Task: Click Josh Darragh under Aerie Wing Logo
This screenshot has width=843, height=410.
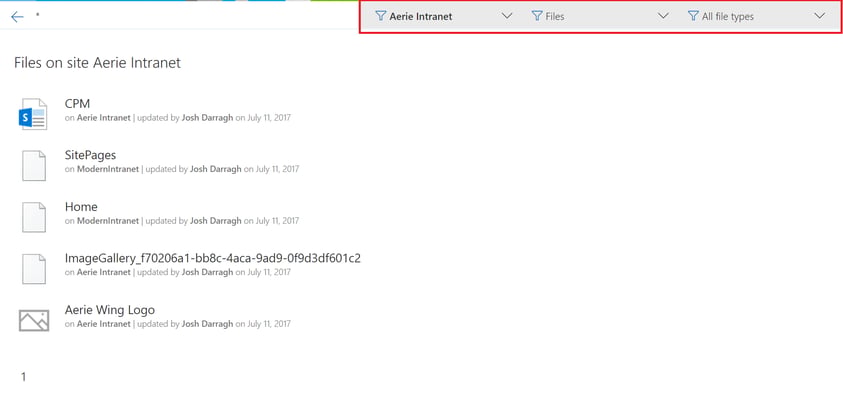Action: point(208,324)
